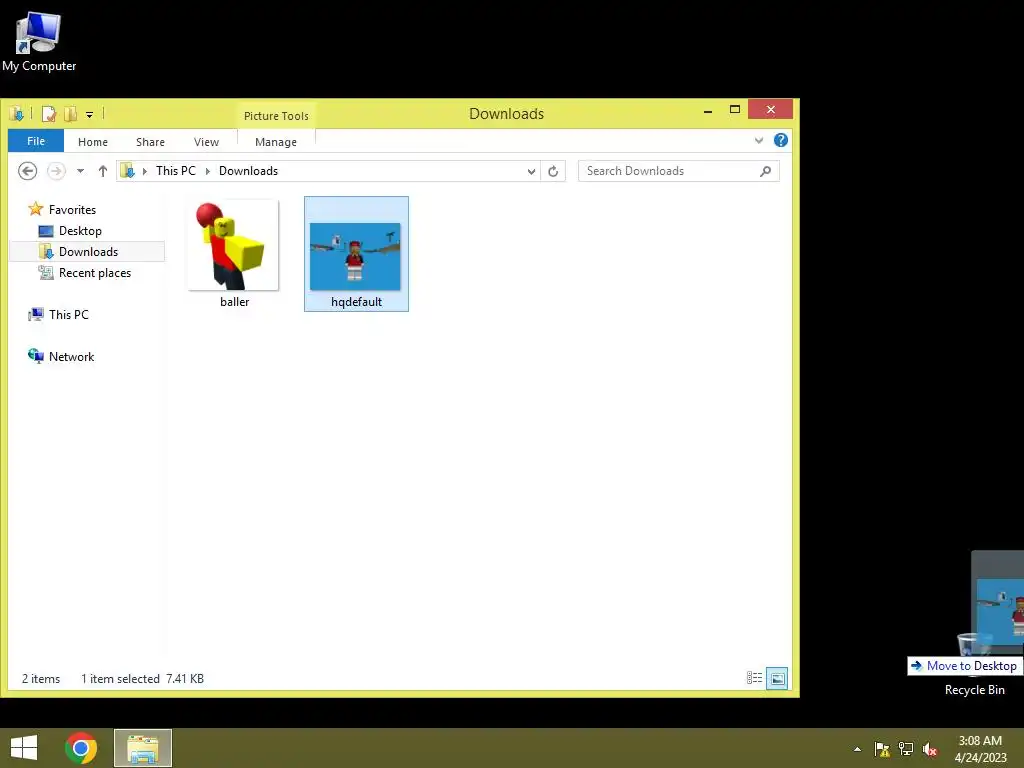Open the My Computer desktop shortcut

pyautogui.click(x=39, y=42)
